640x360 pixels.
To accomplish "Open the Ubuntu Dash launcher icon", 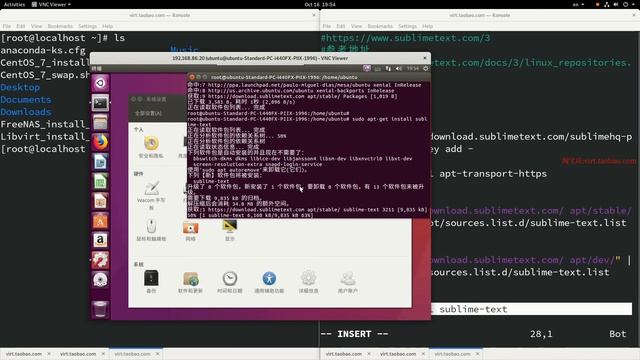I will [100, 83].
